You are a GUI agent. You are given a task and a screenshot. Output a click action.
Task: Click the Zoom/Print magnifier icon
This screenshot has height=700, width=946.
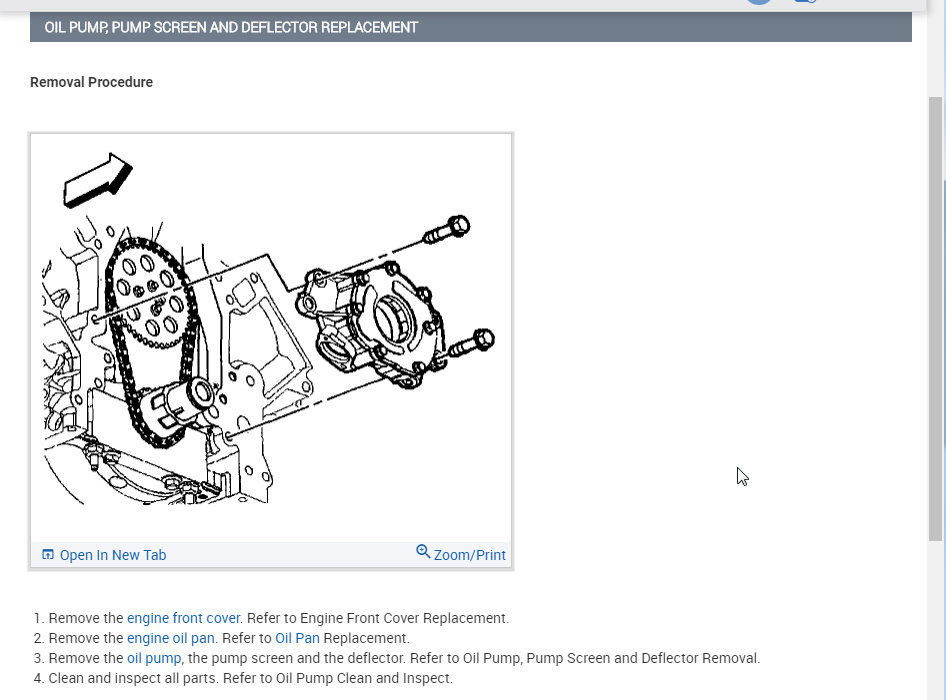(423, 551)
